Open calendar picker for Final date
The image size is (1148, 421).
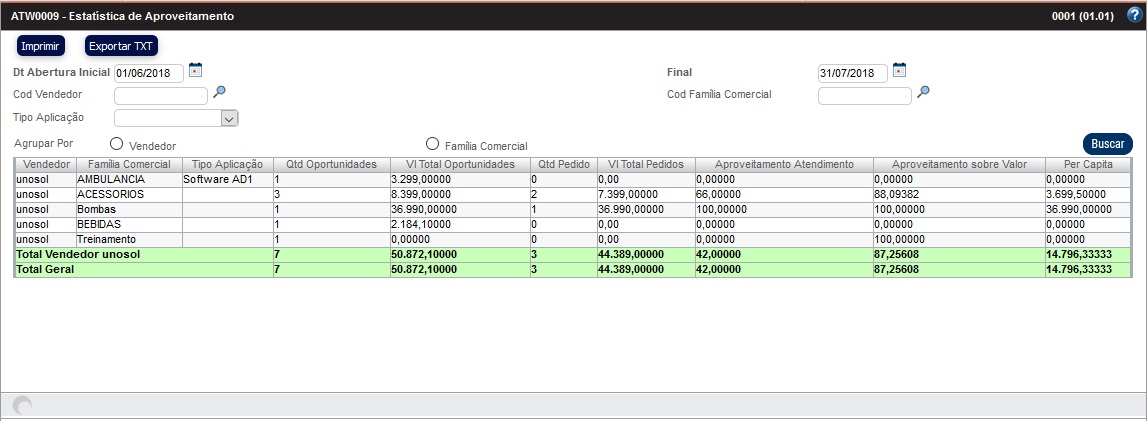tap(900, 70)
